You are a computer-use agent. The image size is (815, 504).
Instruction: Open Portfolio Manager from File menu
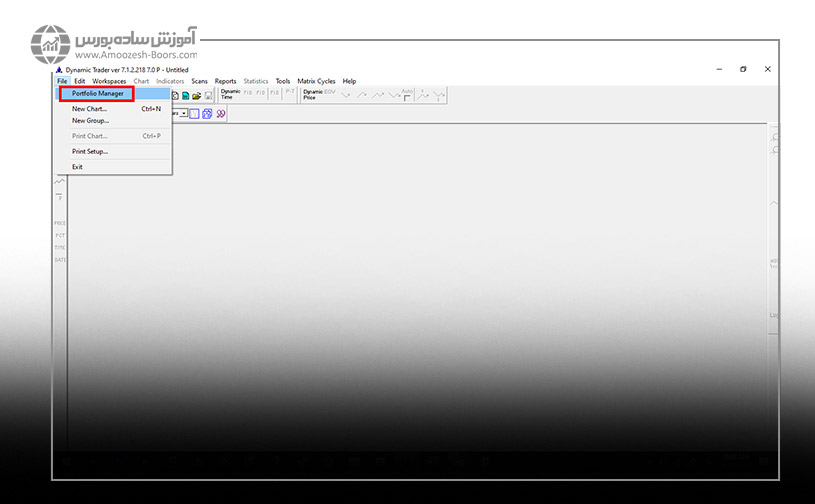pyautogui.click(x=97, y=94)
